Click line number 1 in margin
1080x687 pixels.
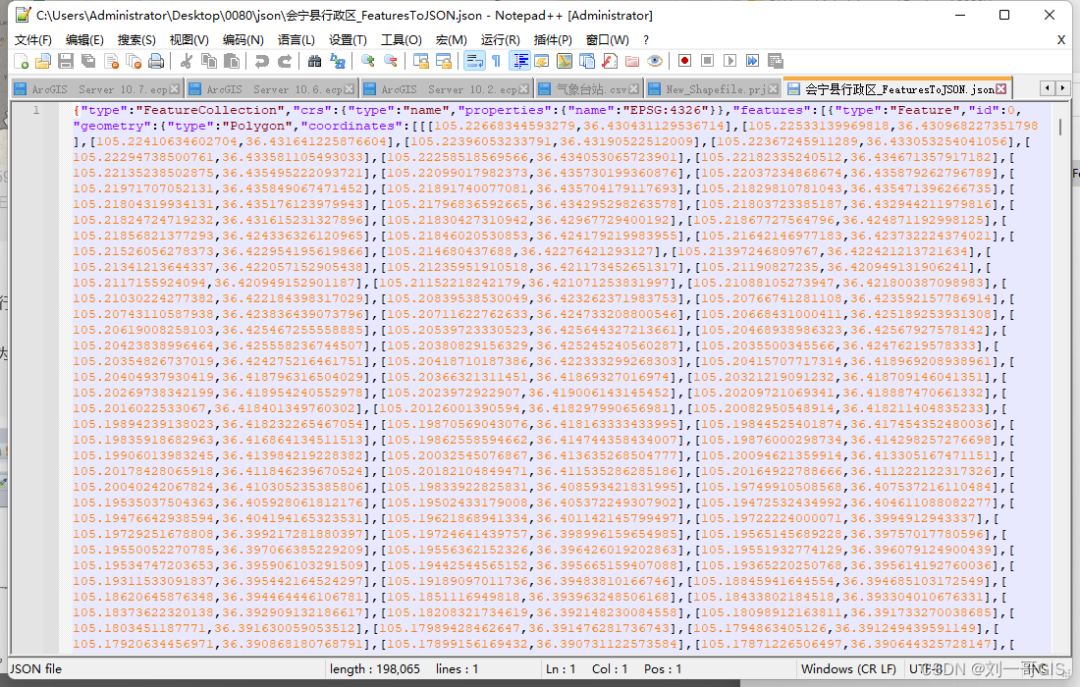(x=36, y=110)
